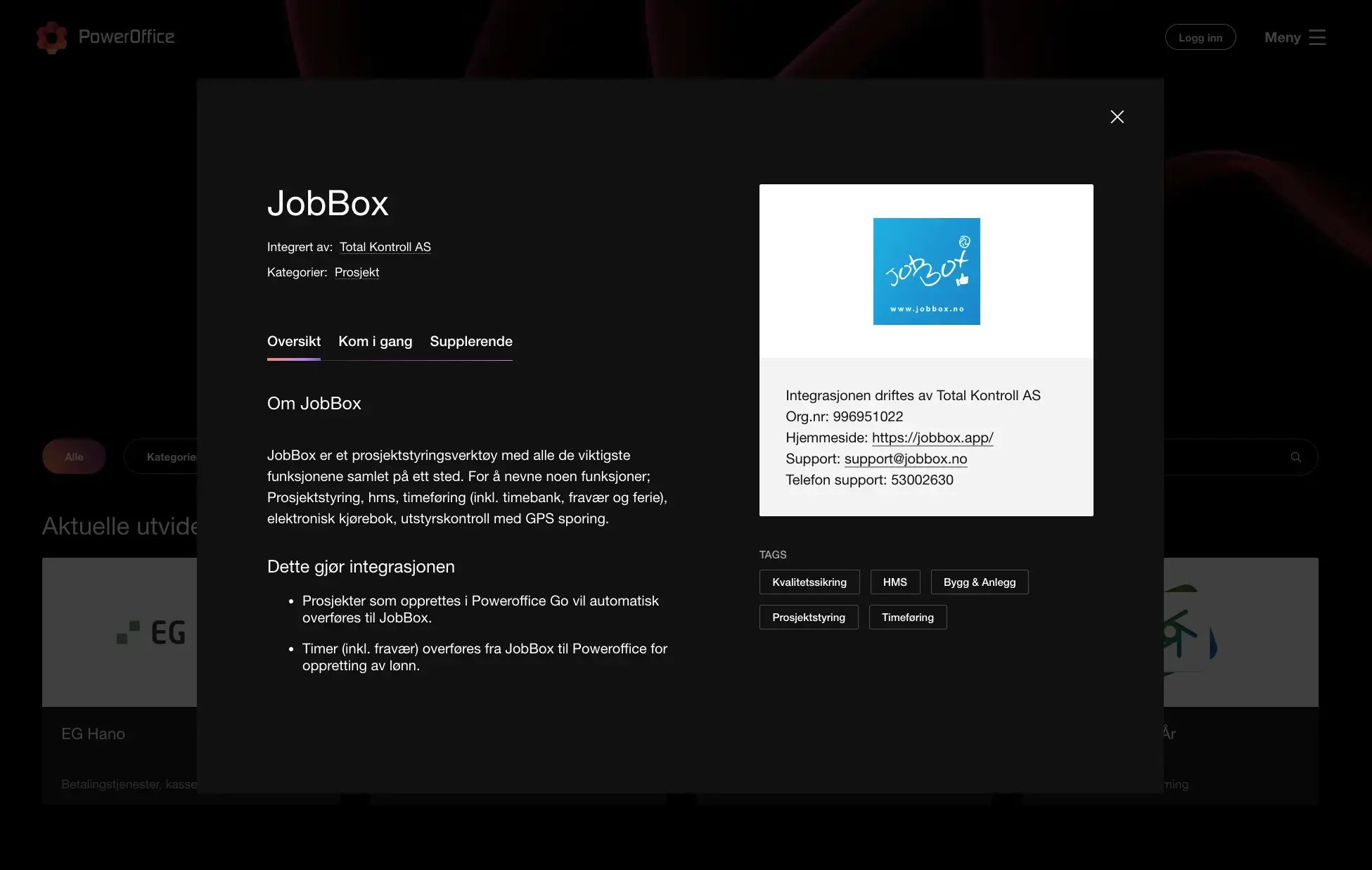Open the Total Kontroll AS link

[385, 247]
